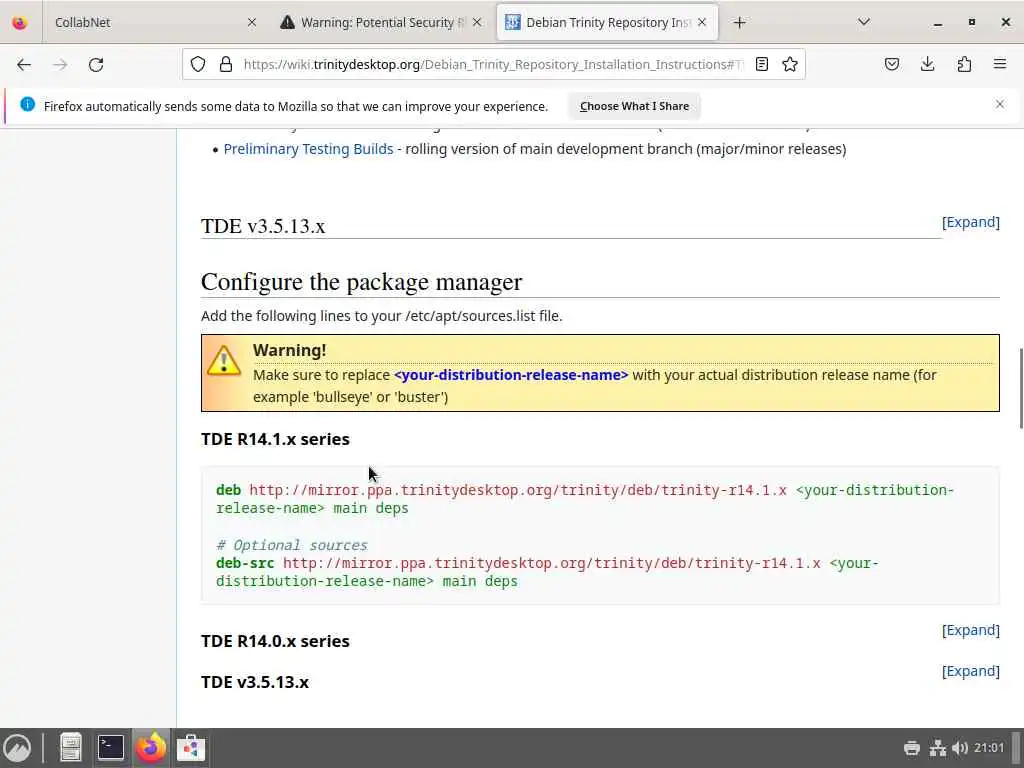The width and height of the screenshot is (1024, 768).
Task: Click the Configure the package manager heading
Action: [361, 282]
